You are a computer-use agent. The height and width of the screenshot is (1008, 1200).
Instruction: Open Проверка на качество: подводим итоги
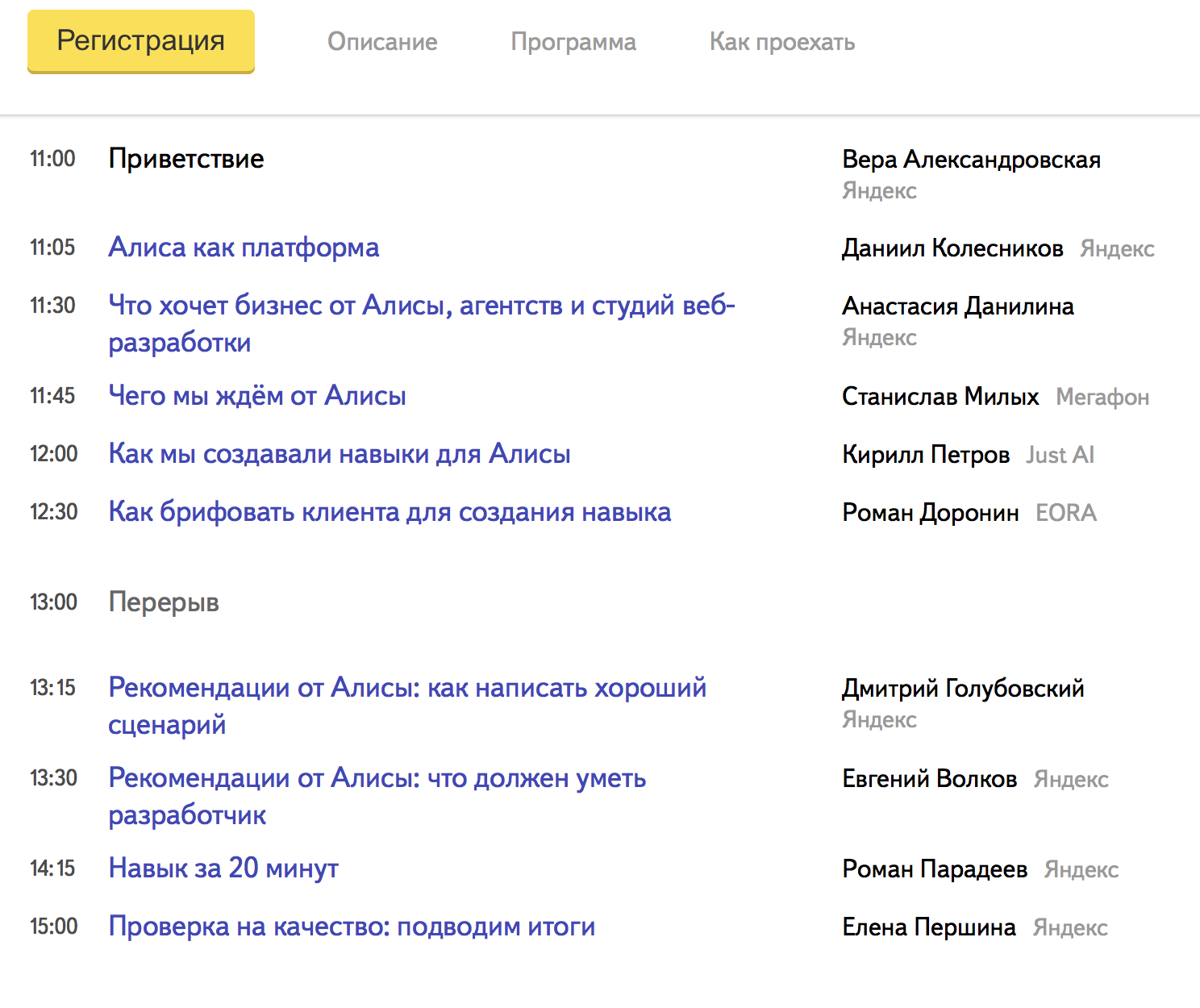pos(352,927)
